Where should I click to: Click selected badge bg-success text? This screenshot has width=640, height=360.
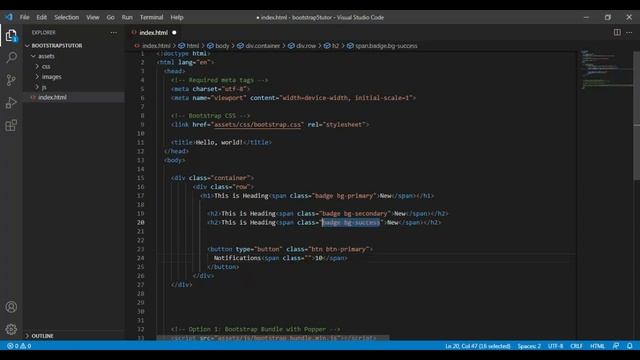click(351, 222)
